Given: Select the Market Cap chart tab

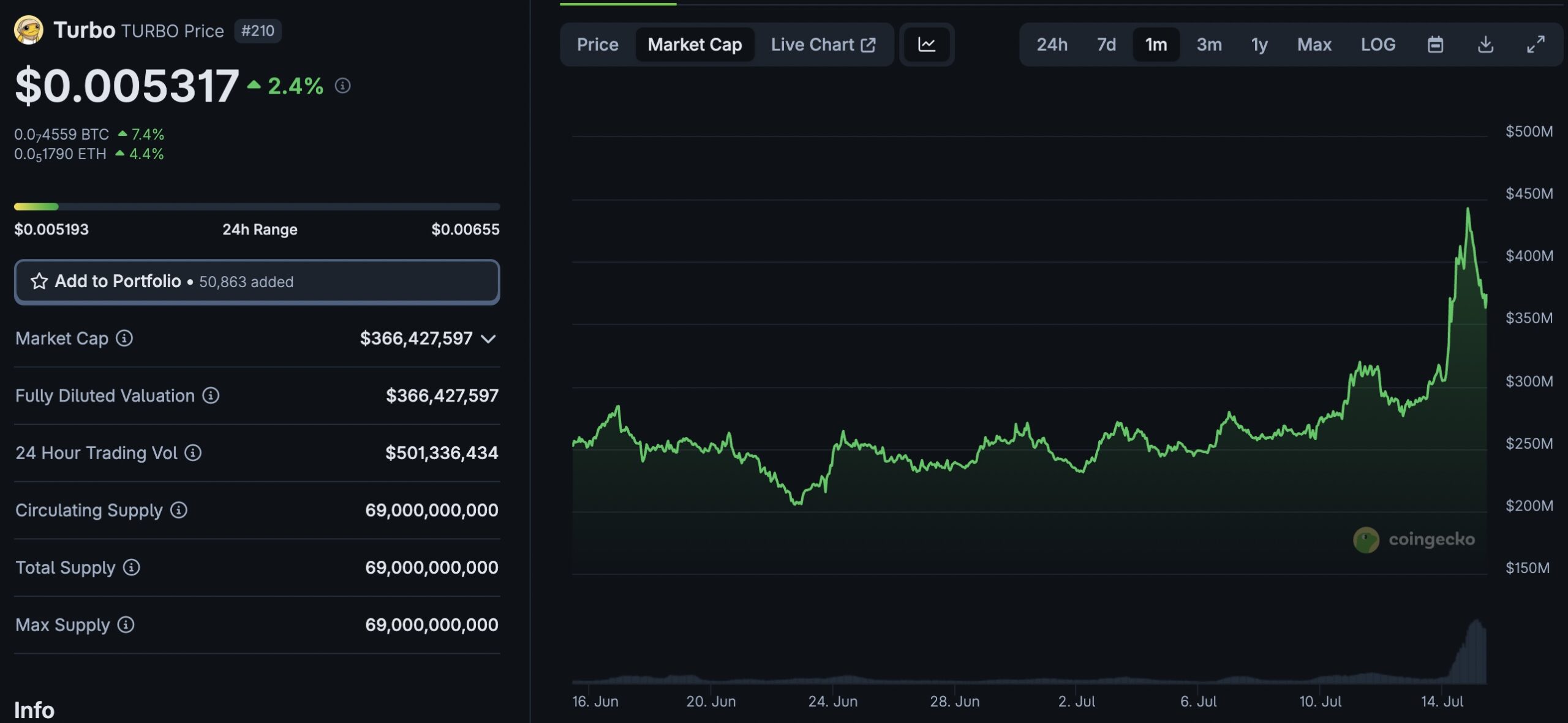Looking at the screenshot, I should click(695, 44).
